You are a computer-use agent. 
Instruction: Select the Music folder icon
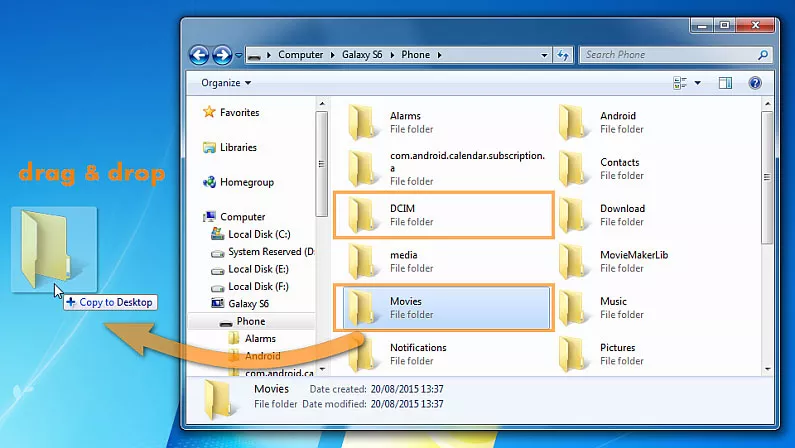pos(575,307)
